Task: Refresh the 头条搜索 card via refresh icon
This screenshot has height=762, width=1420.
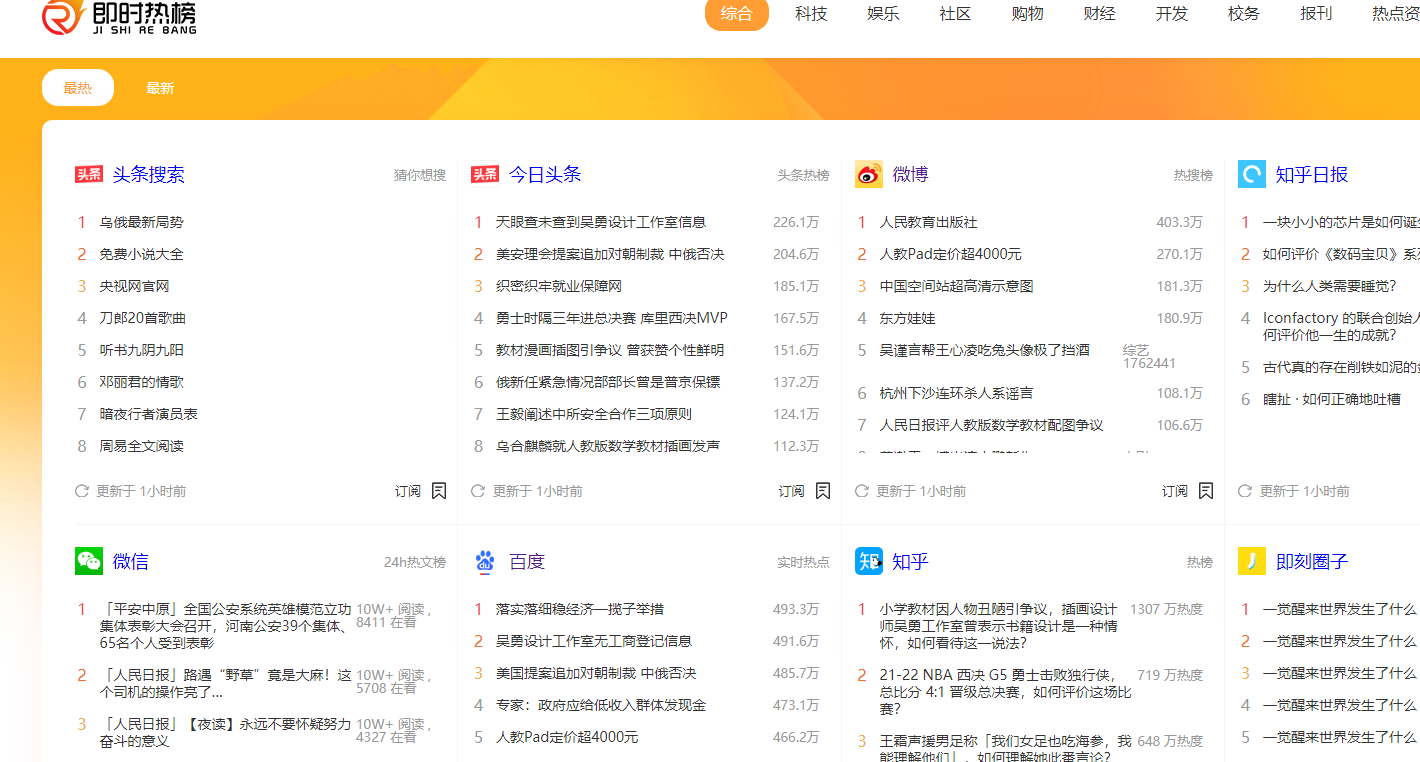Action: point(82,491)
